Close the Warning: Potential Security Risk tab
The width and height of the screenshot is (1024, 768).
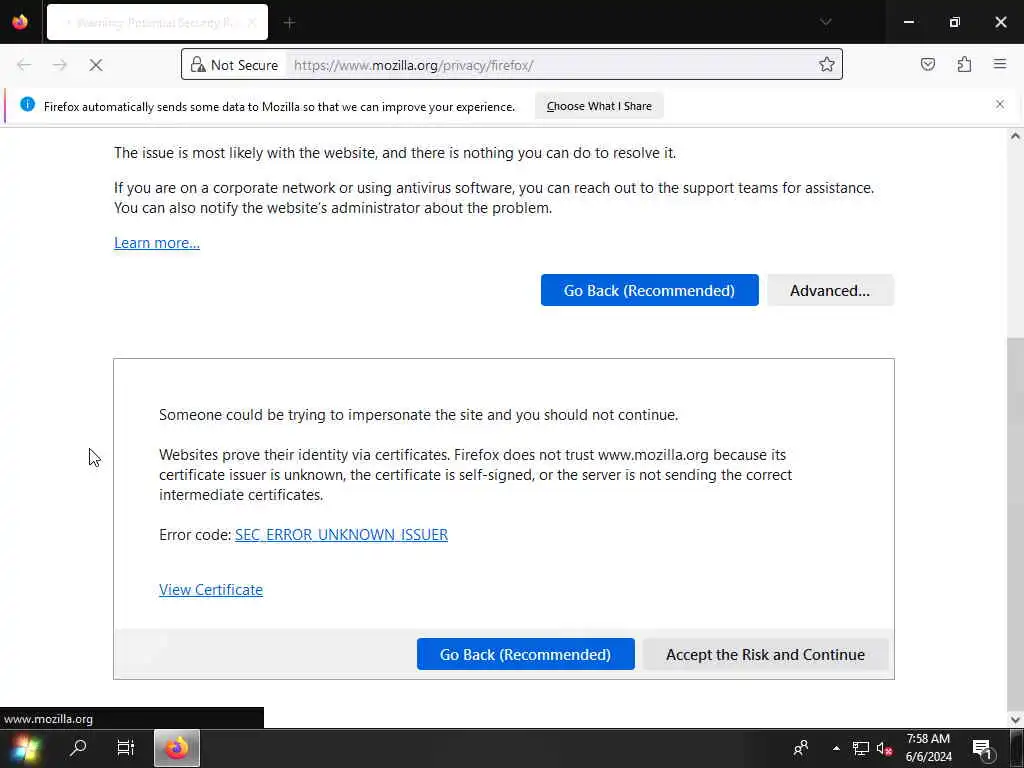[252, 23]
